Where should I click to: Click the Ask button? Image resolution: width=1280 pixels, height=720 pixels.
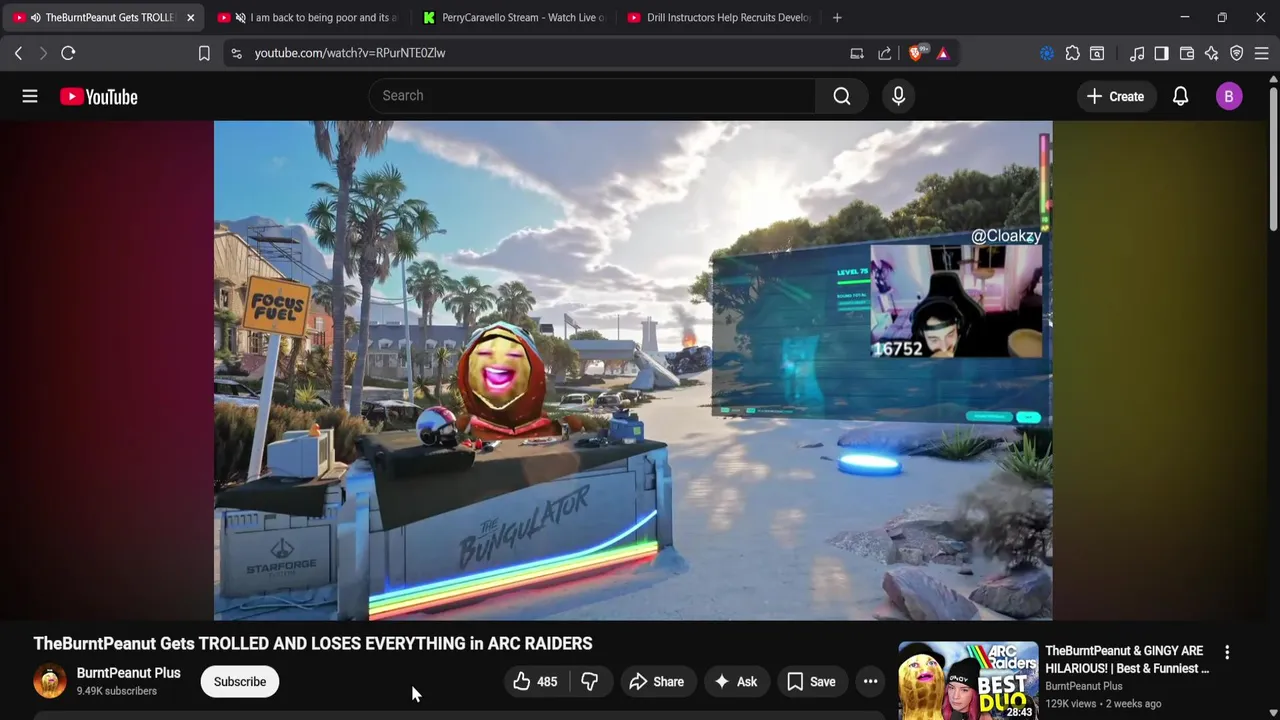coord(736,682)
